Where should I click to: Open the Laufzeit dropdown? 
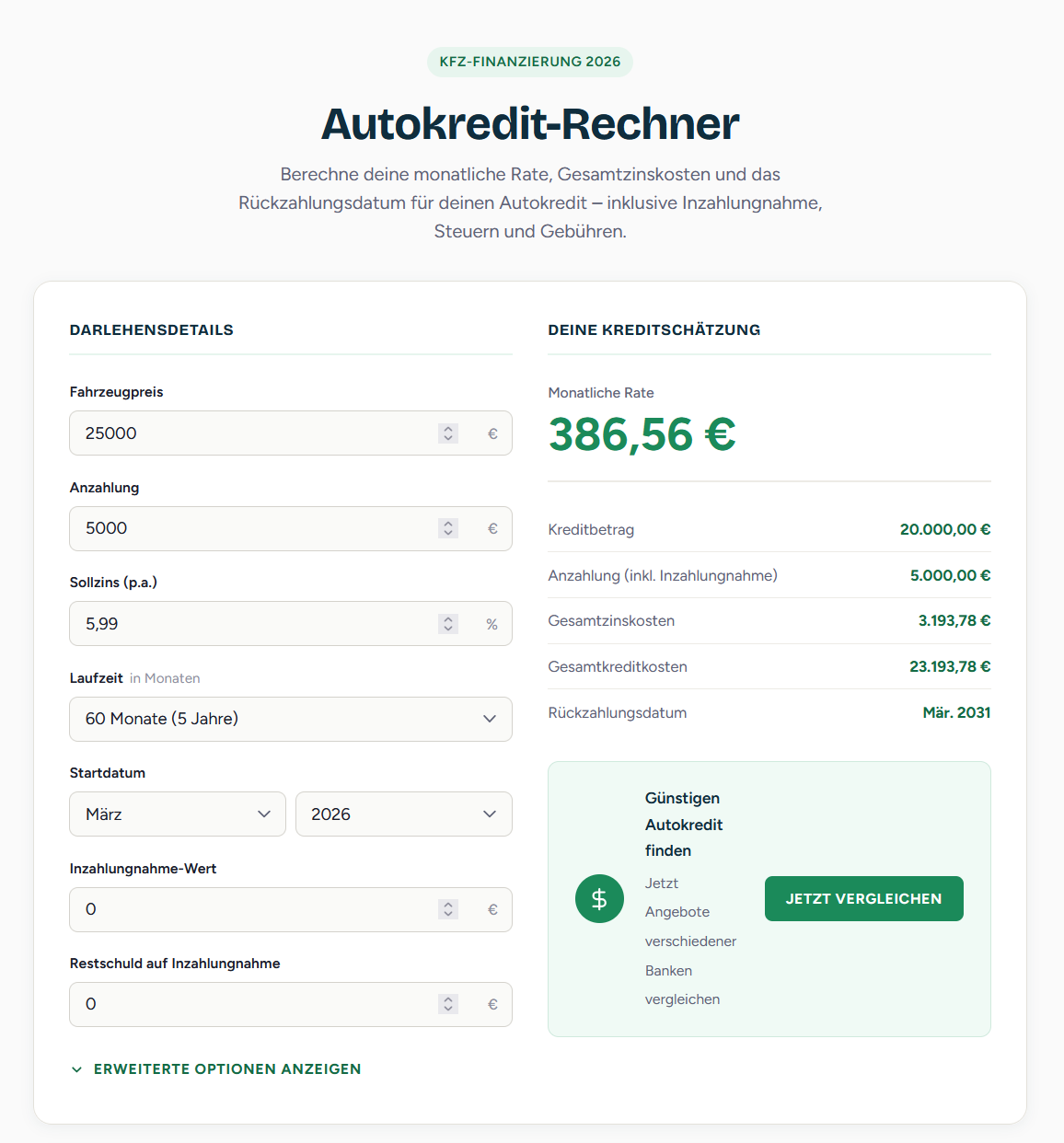[291, 719]
